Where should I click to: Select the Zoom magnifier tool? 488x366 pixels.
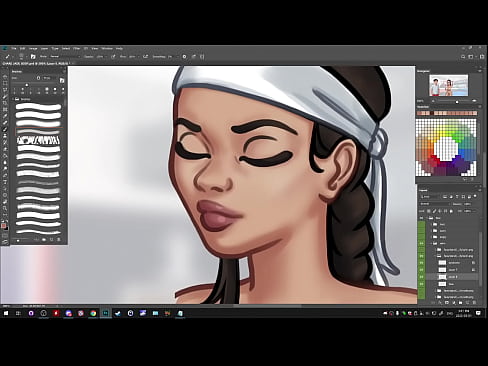pos(5,208)
